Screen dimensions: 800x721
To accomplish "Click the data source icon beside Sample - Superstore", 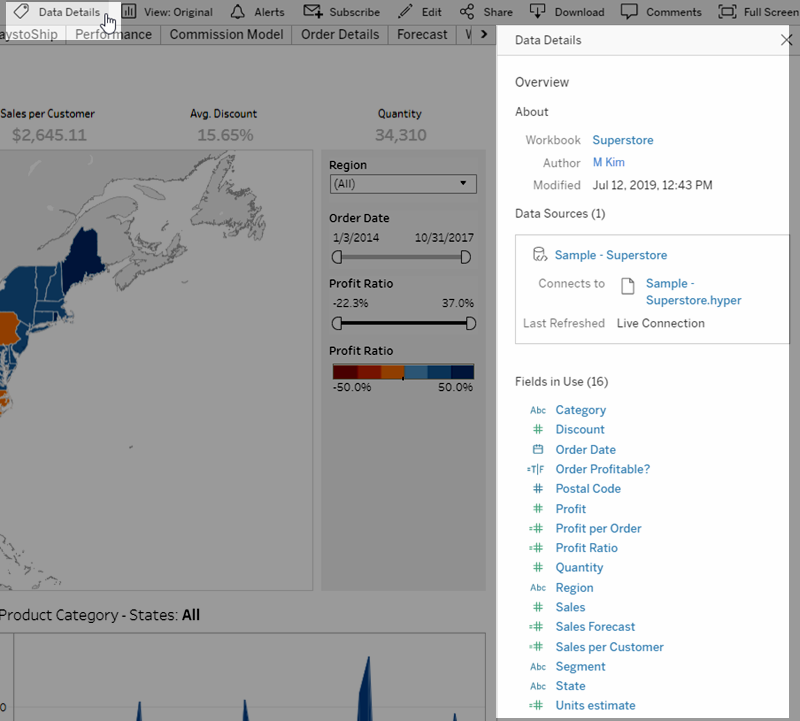I will [539, 254].
